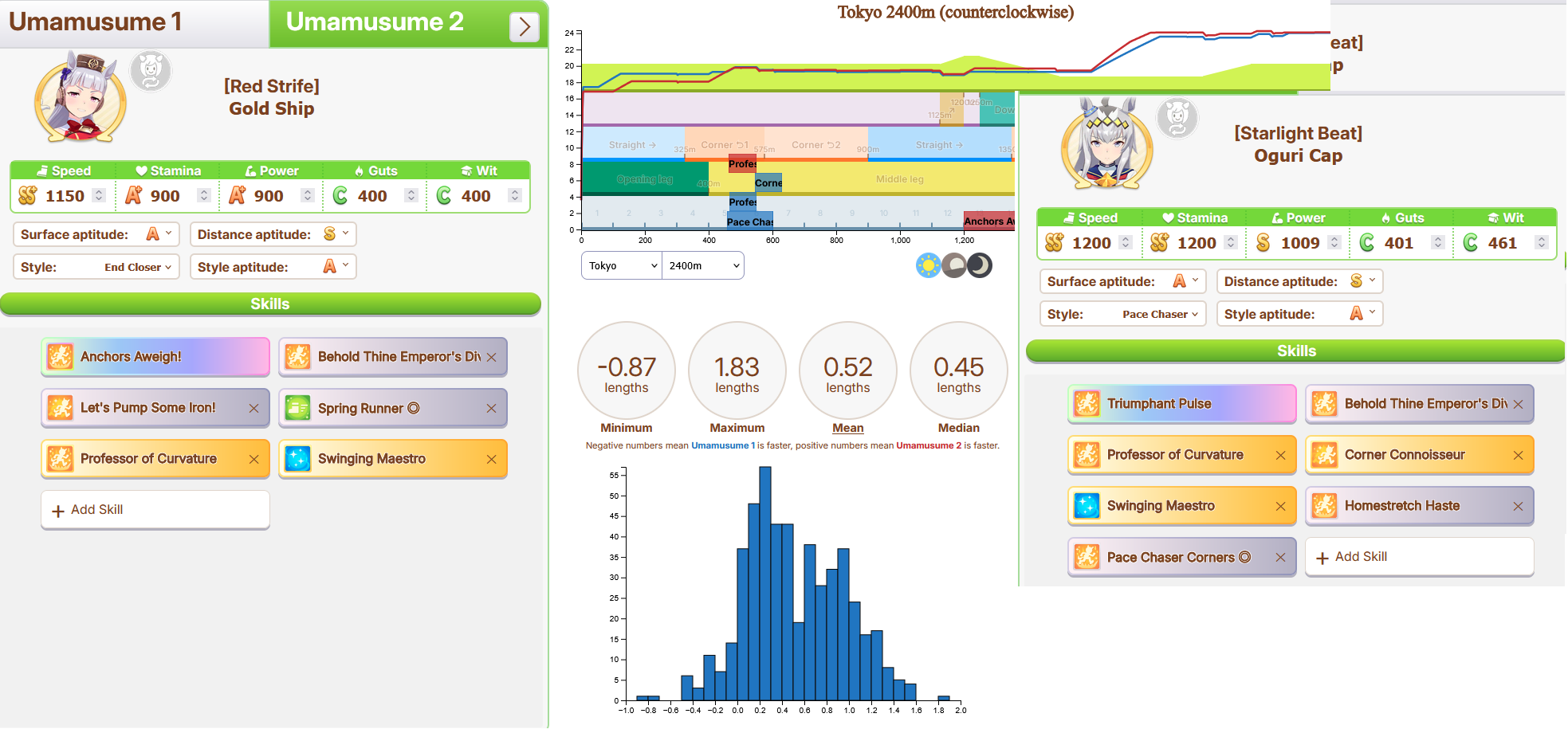The image size is (1568, 733).
Task: Open the End Closer style dropdown
Action: 137,267
